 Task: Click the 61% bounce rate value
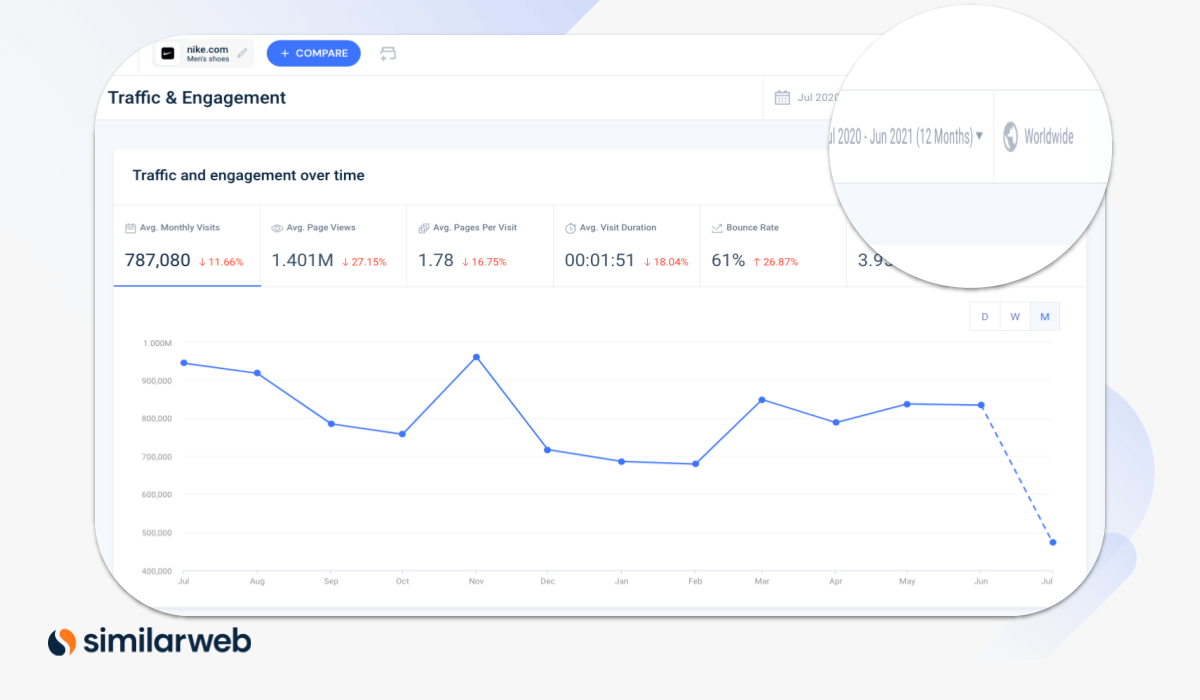point(728,260)
